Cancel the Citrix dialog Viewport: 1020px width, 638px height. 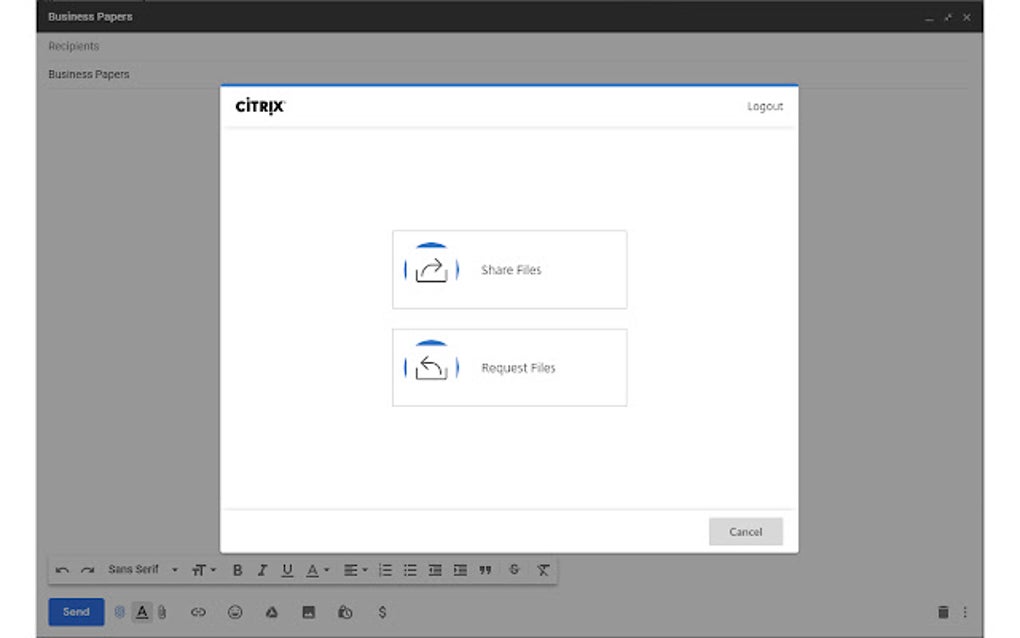click(745, 531)
